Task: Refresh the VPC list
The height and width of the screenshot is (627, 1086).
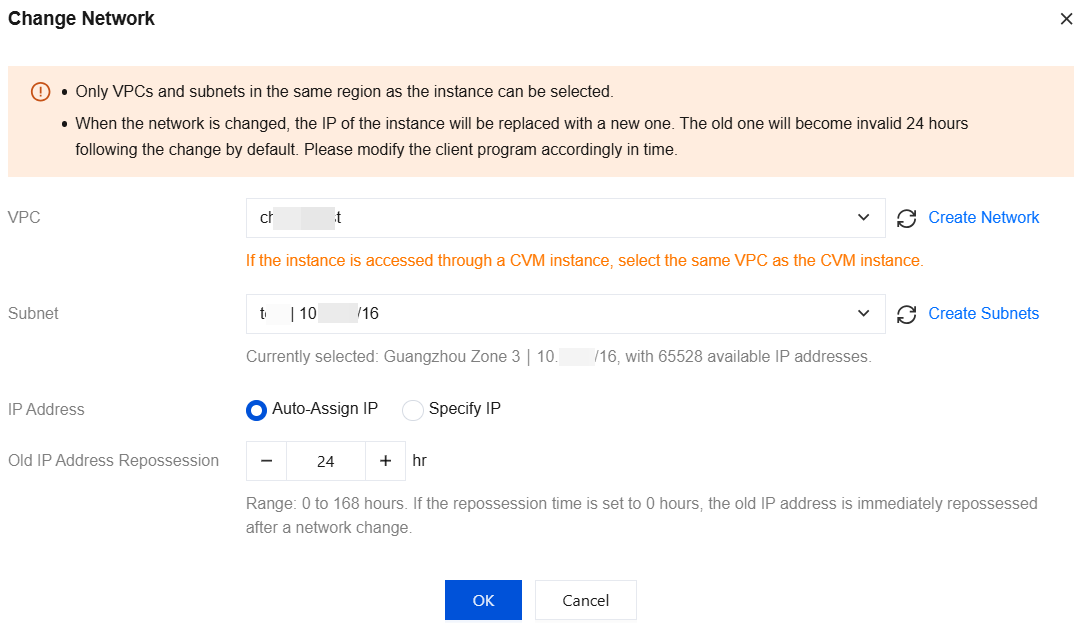Action: click(x=907, y=218)
